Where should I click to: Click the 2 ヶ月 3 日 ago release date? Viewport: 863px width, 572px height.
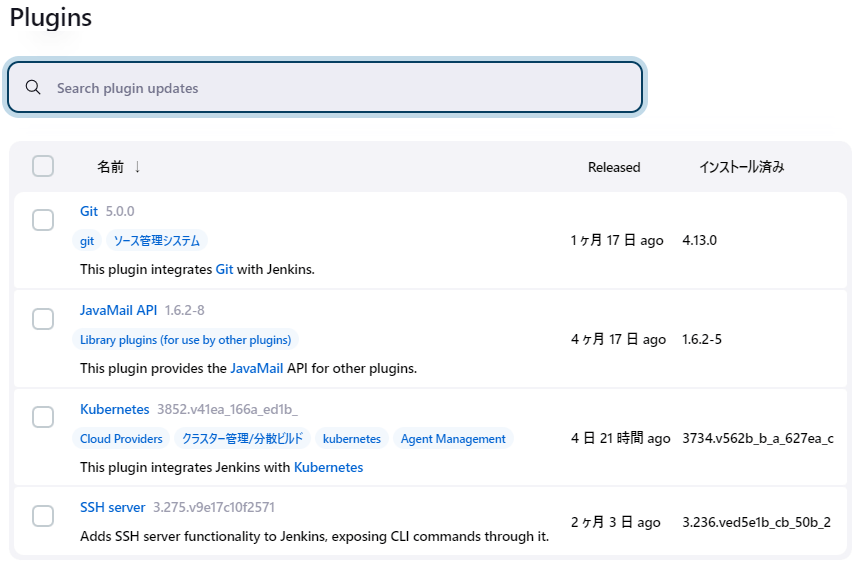tap(615, 522)
